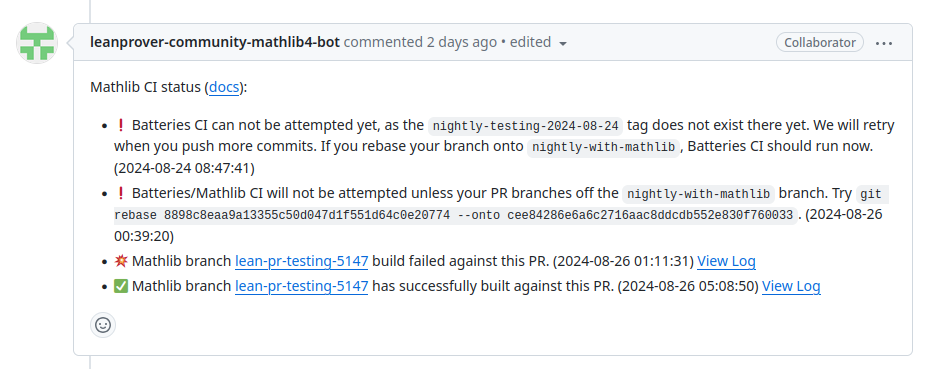
Task: Open leanprover-community-mathlib4-bot profile link
Action: tap(215, 43)
